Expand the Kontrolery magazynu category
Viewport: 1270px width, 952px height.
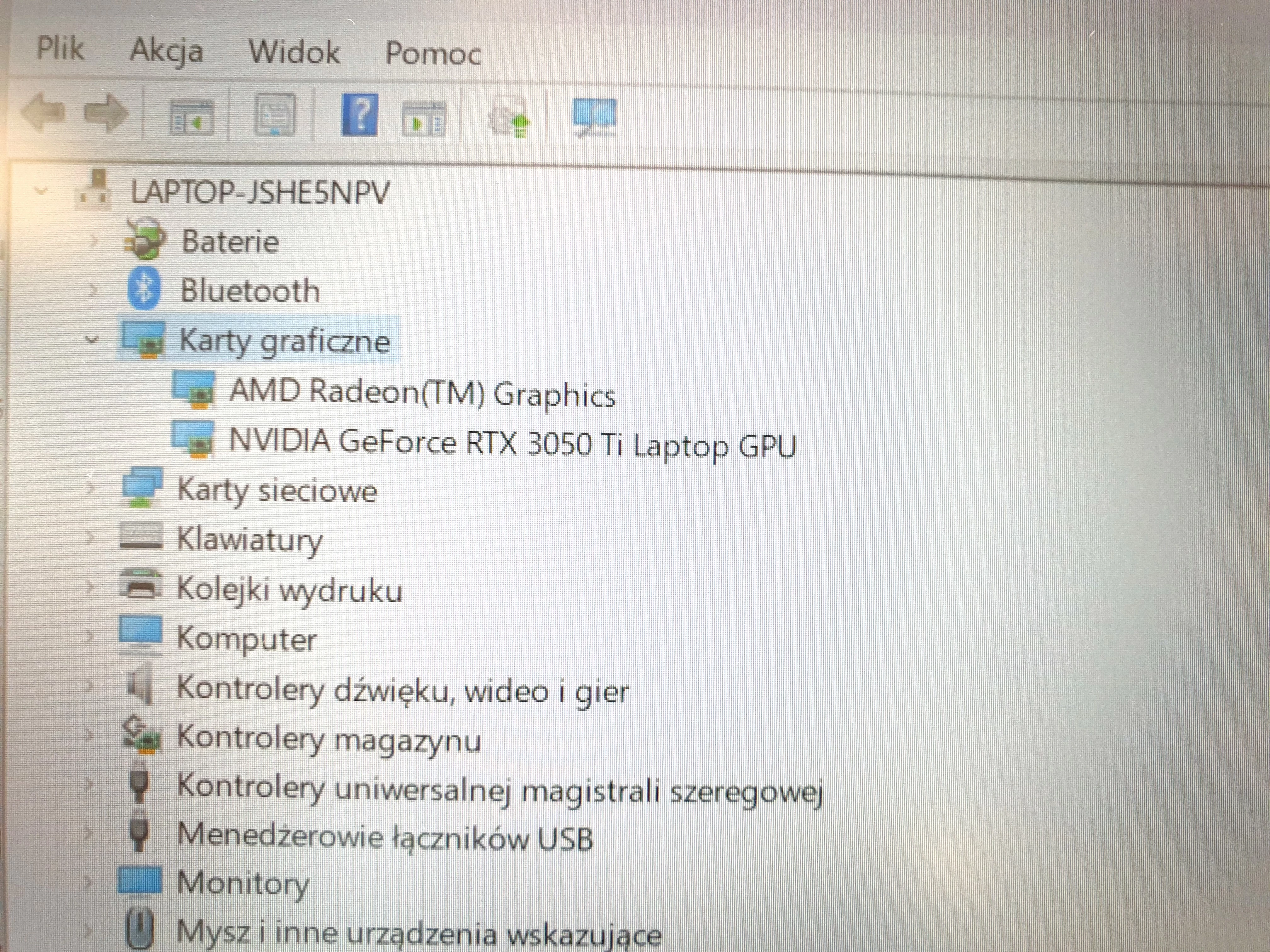(x=89, y=736)
